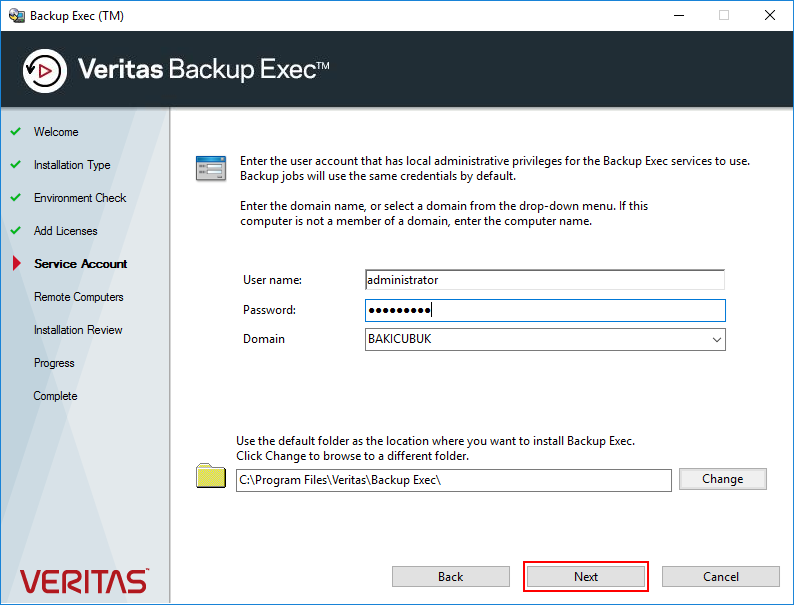Image resolution: width=794 pixels, height=605 pixels.
Task: Click the yellow folder icon
Action: pos(211,475)
